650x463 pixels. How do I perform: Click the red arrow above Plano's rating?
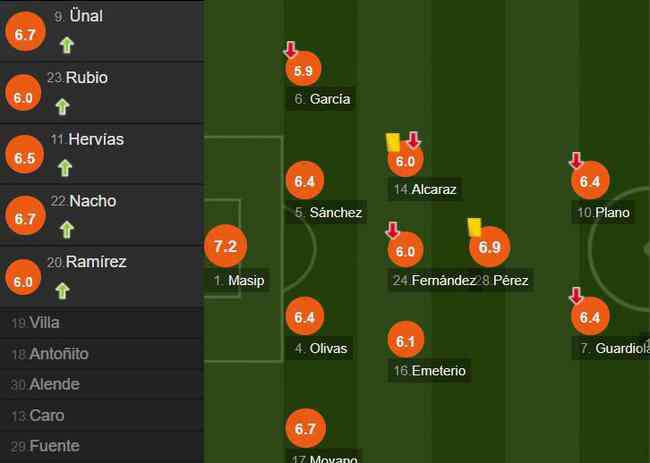point(576,160)
